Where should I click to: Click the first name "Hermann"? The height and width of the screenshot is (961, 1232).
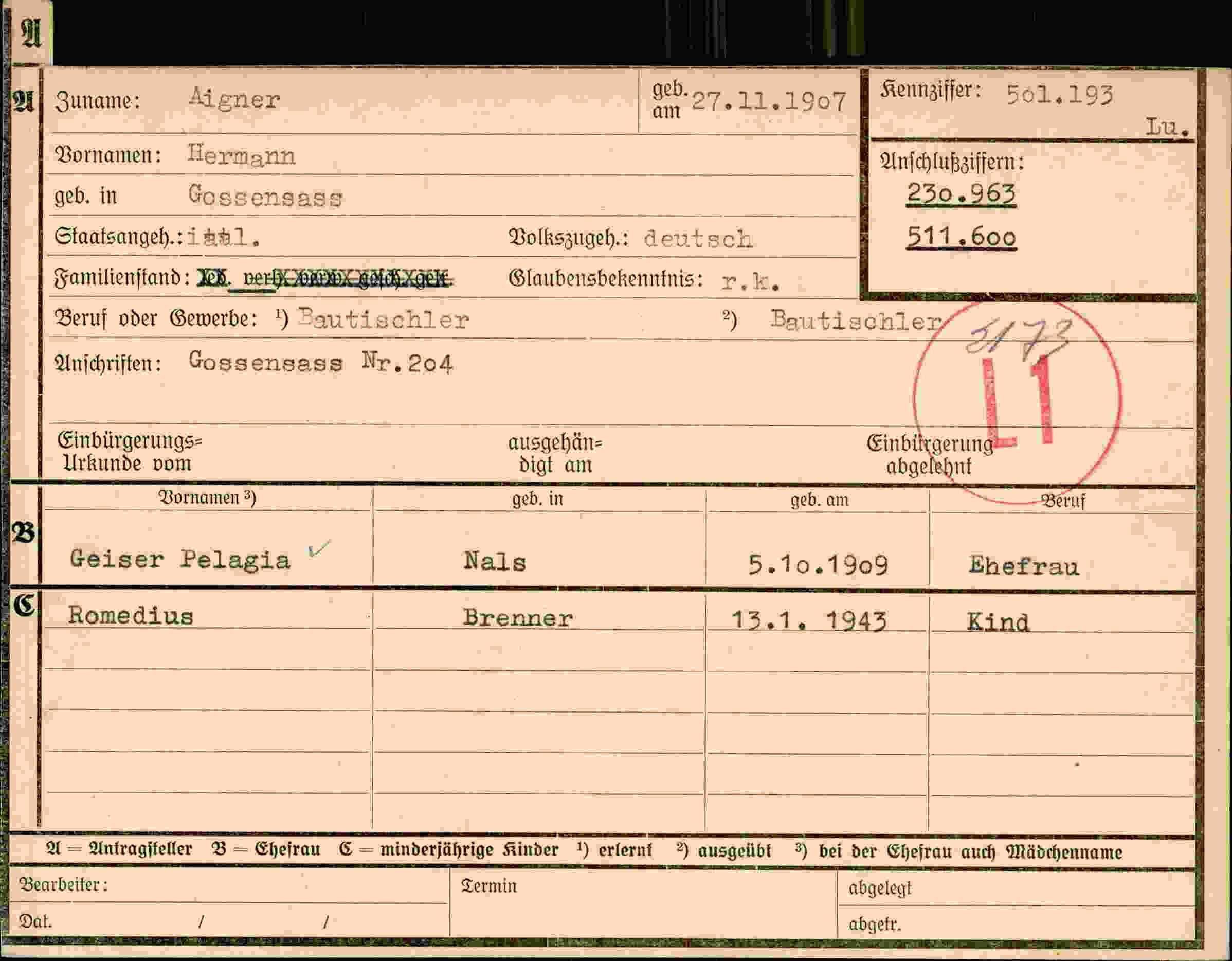click(x=242, y=155)
